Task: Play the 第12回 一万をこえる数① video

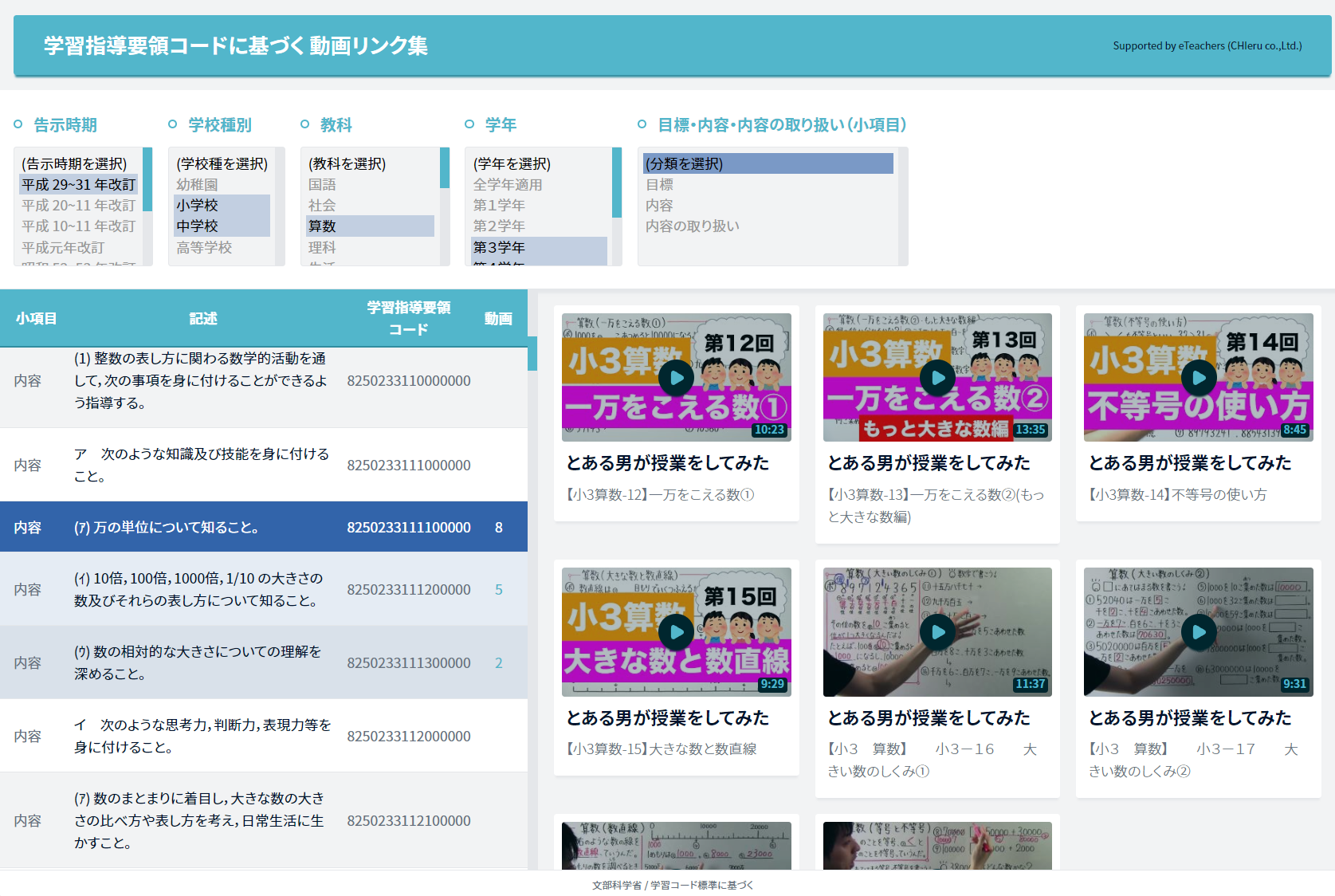Action: 676,378
